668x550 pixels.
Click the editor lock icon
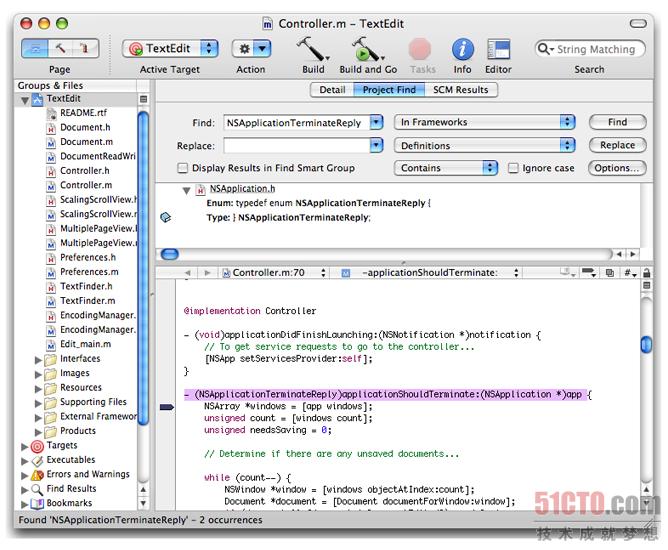click(646, 273)
